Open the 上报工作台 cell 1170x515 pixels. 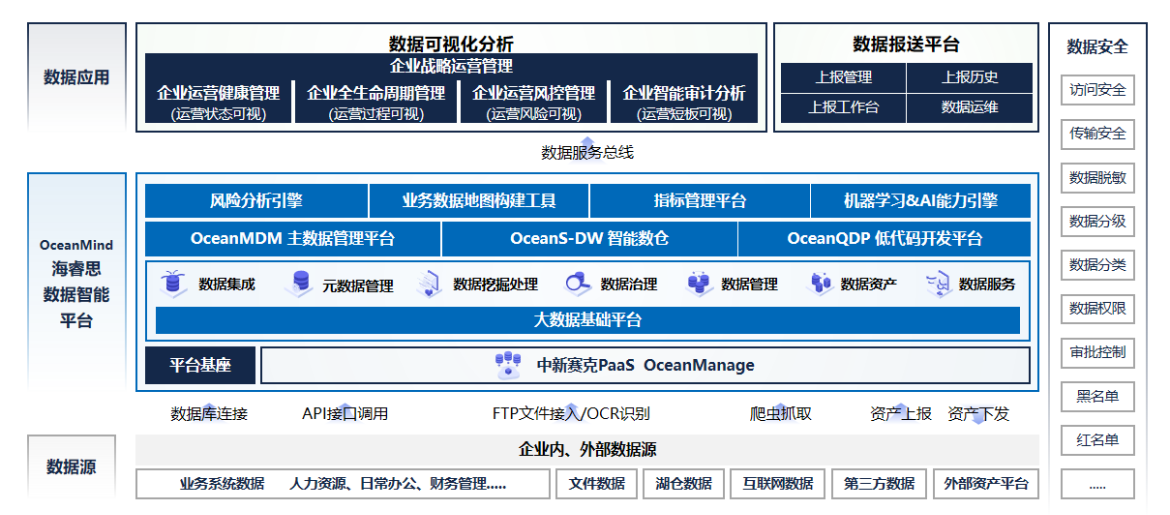(x=843, y=107)
